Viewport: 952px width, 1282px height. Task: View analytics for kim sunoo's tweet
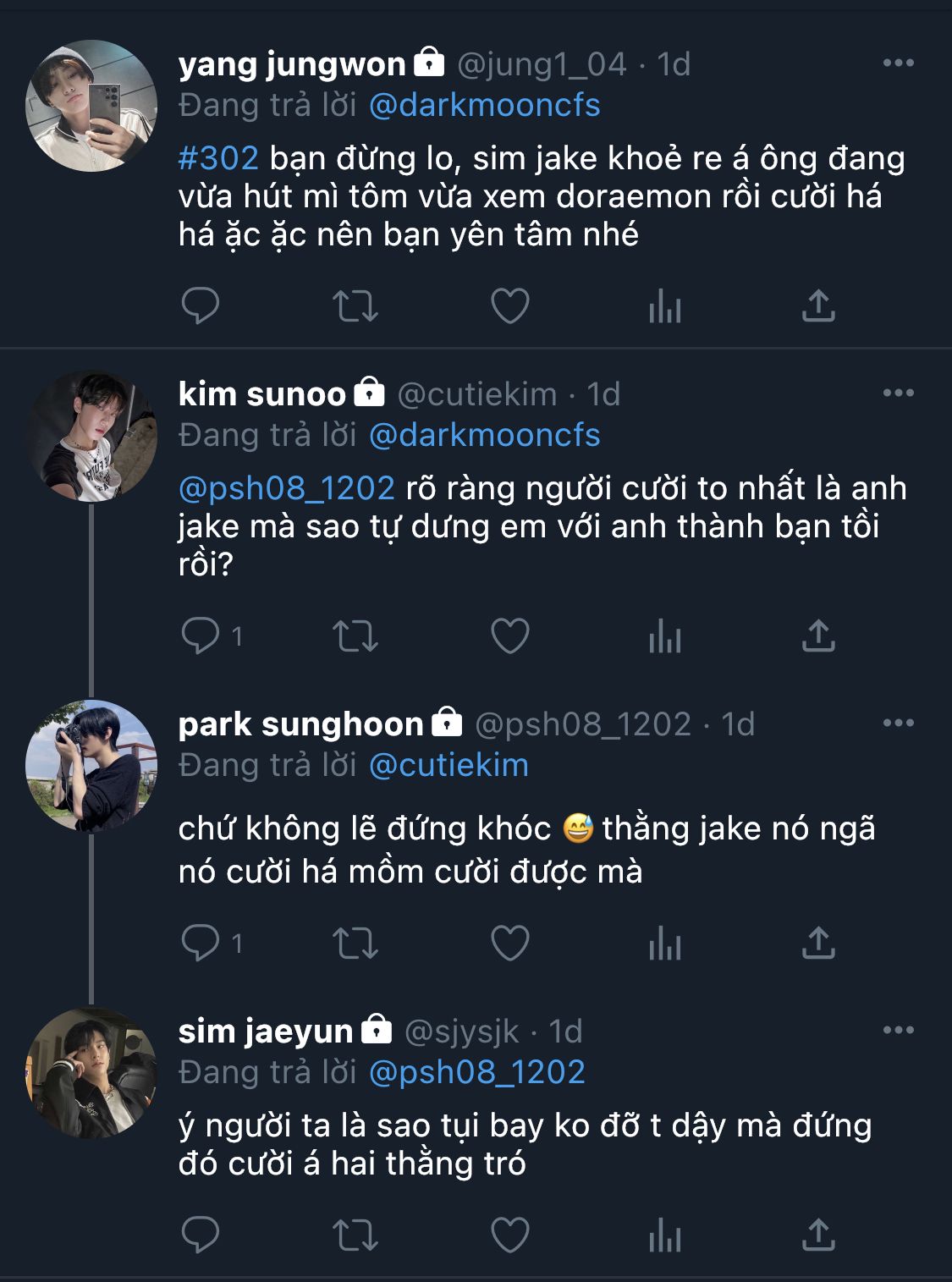664,635
